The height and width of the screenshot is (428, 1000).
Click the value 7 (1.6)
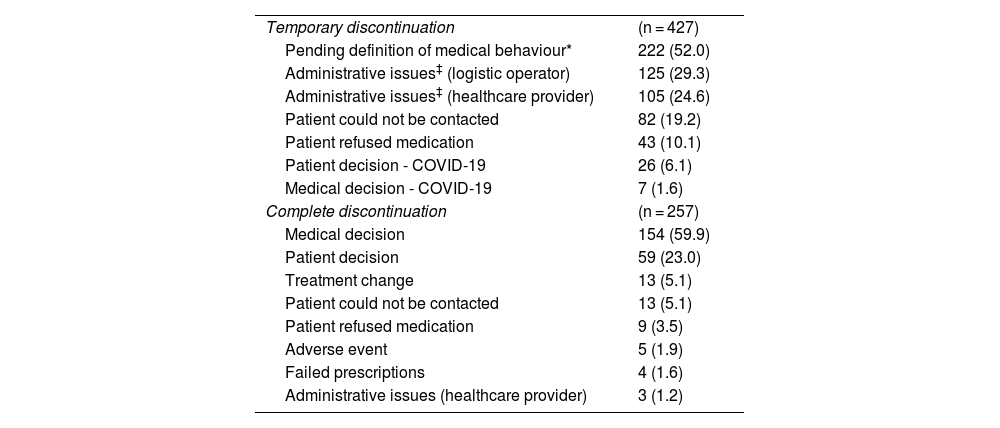[x=660, y=188]
